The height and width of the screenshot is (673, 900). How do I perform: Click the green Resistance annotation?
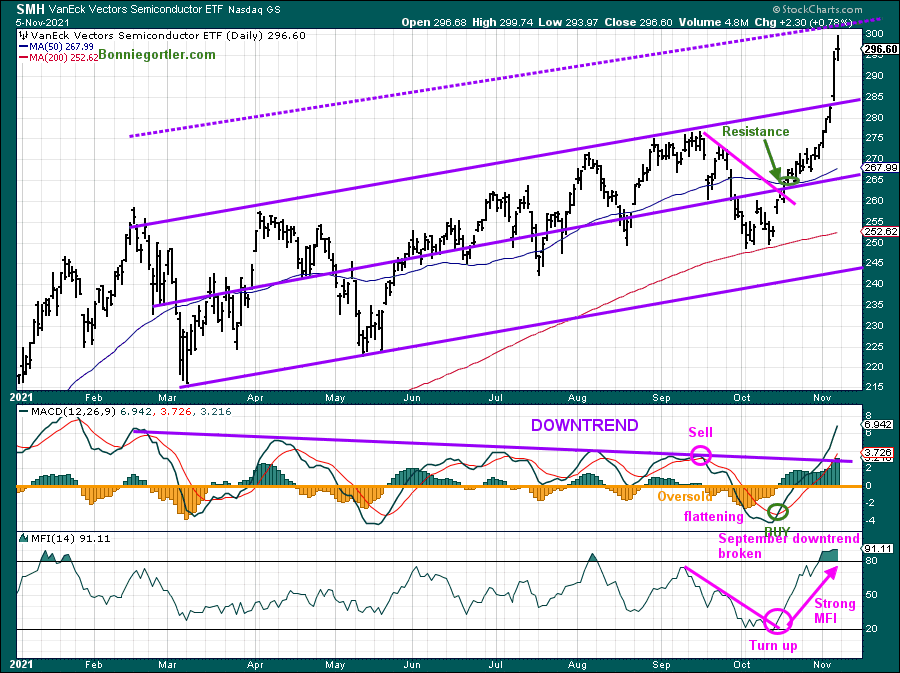click(x=755, y=131)
